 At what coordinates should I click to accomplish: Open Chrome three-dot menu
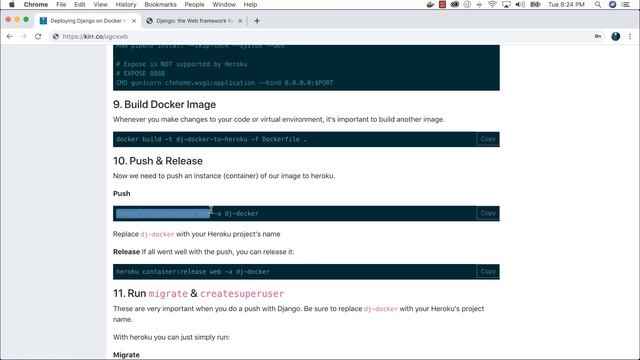pyautogui.click(x=630, y=36)
